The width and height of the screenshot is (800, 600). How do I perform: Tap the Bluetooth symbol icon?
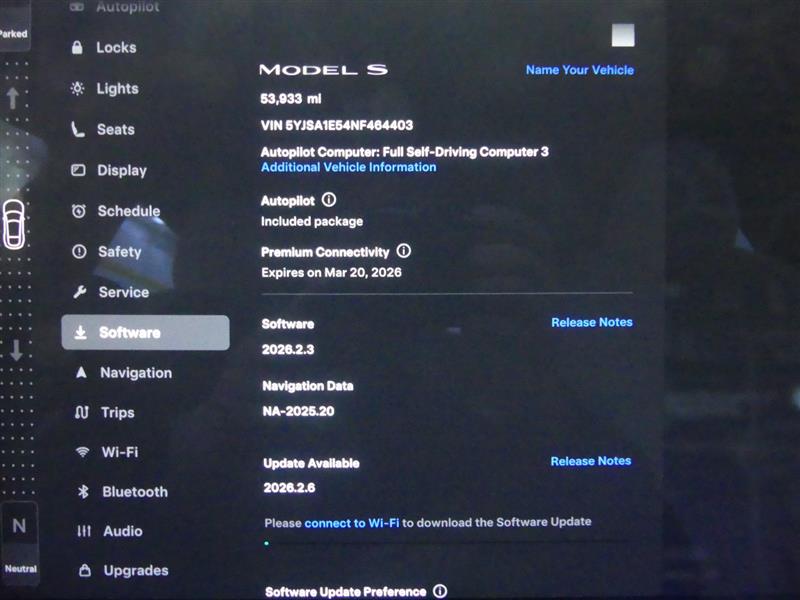[83, 492]
